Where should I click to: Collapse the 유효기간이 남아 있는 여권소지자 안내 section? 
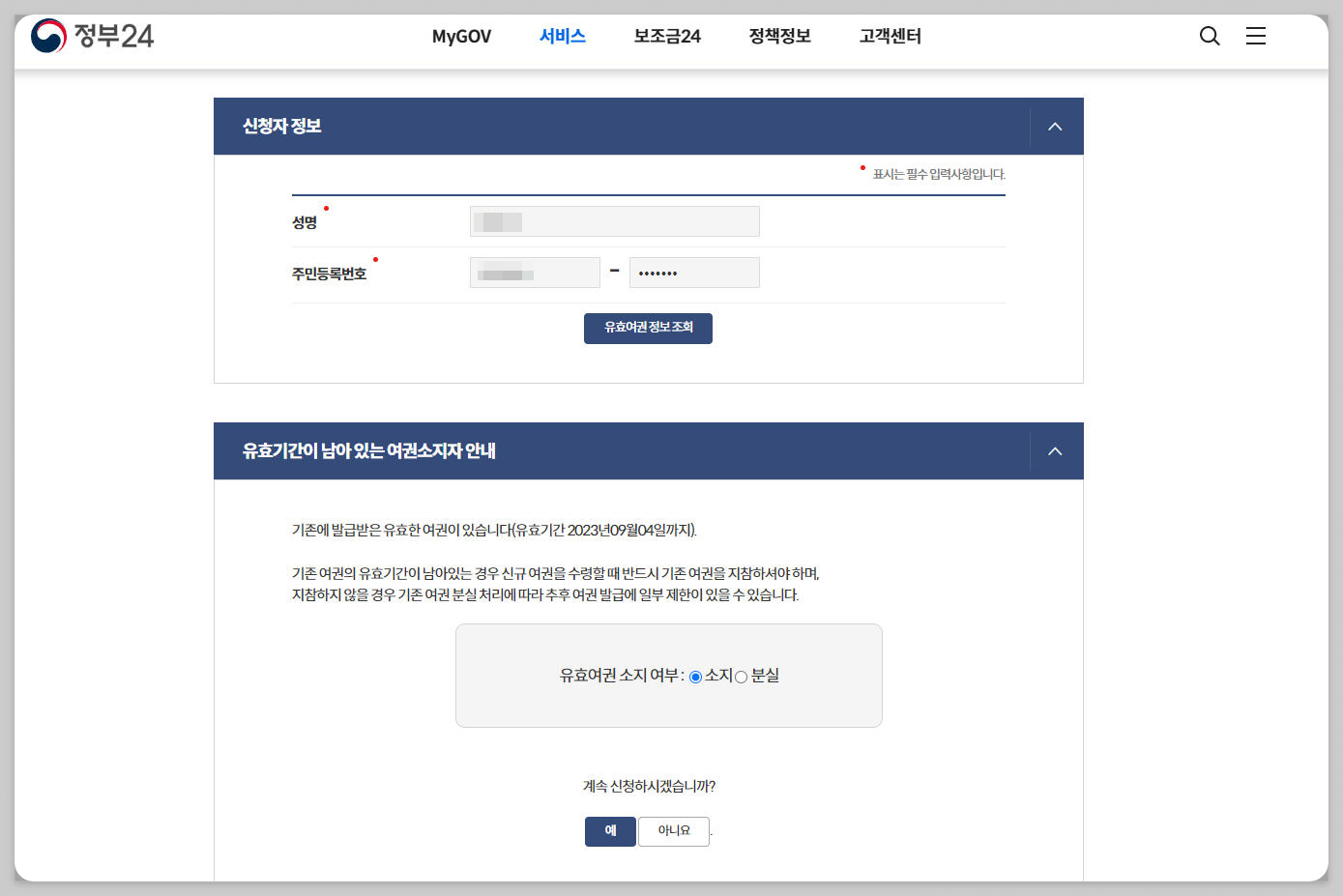pos(1055,451)
